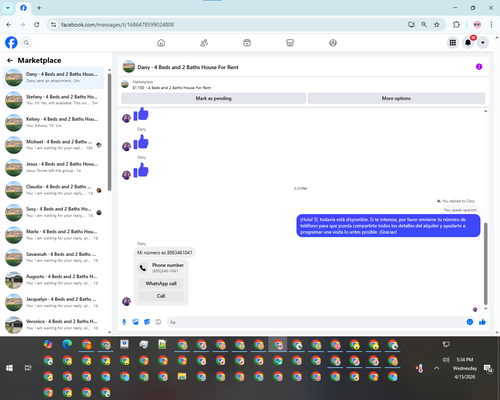Open Susy conversation in the list
Screen dimensions: 500x400
pos(53,212)
